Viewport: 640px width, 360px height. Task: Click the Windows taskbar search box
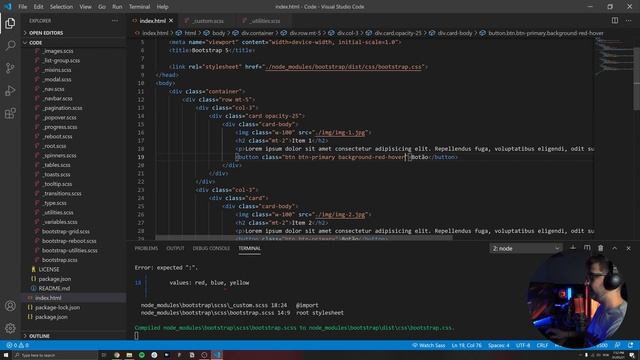(55, 355)
